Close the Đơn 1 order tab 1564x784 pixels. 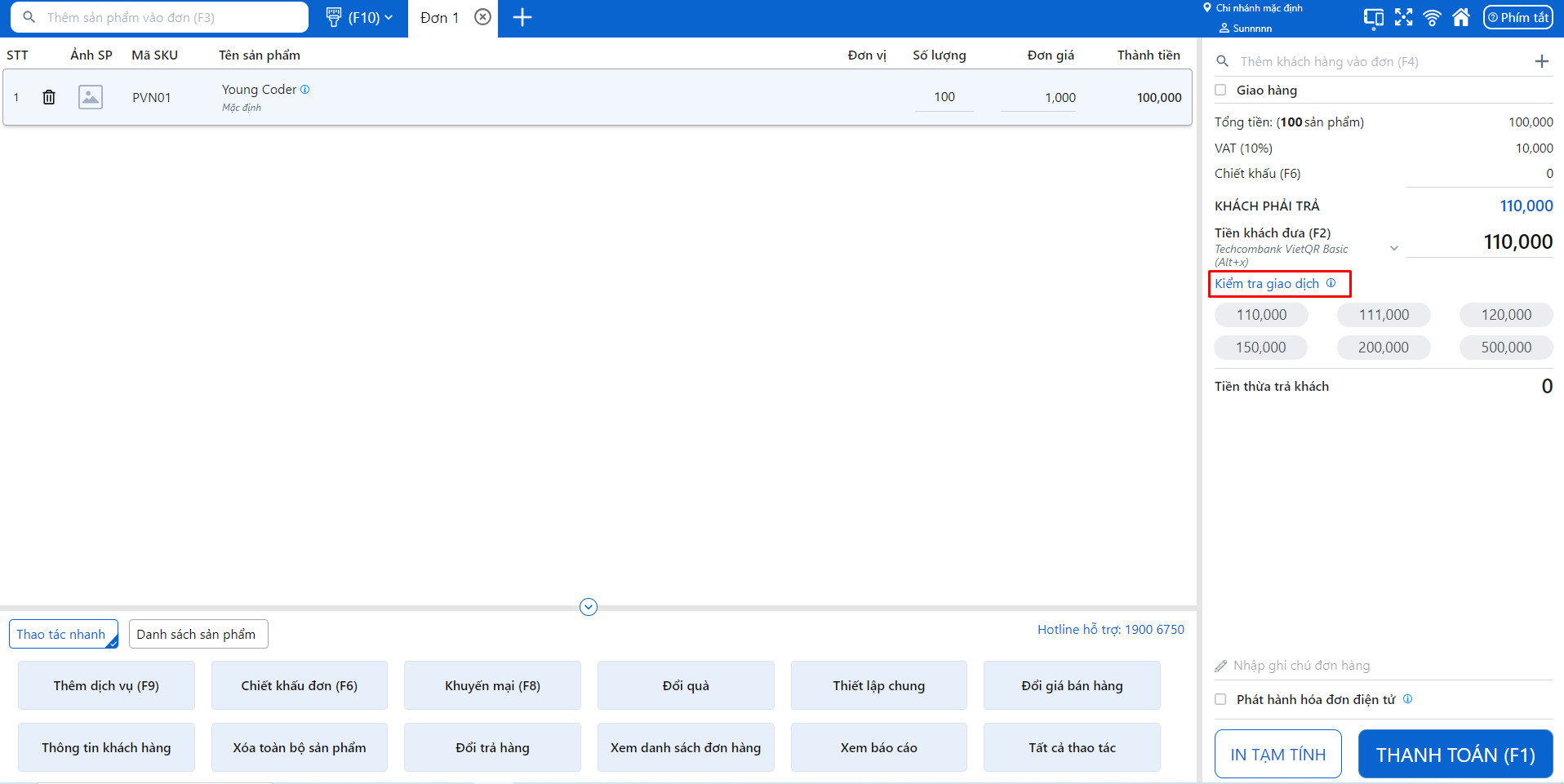click(483, 17)
